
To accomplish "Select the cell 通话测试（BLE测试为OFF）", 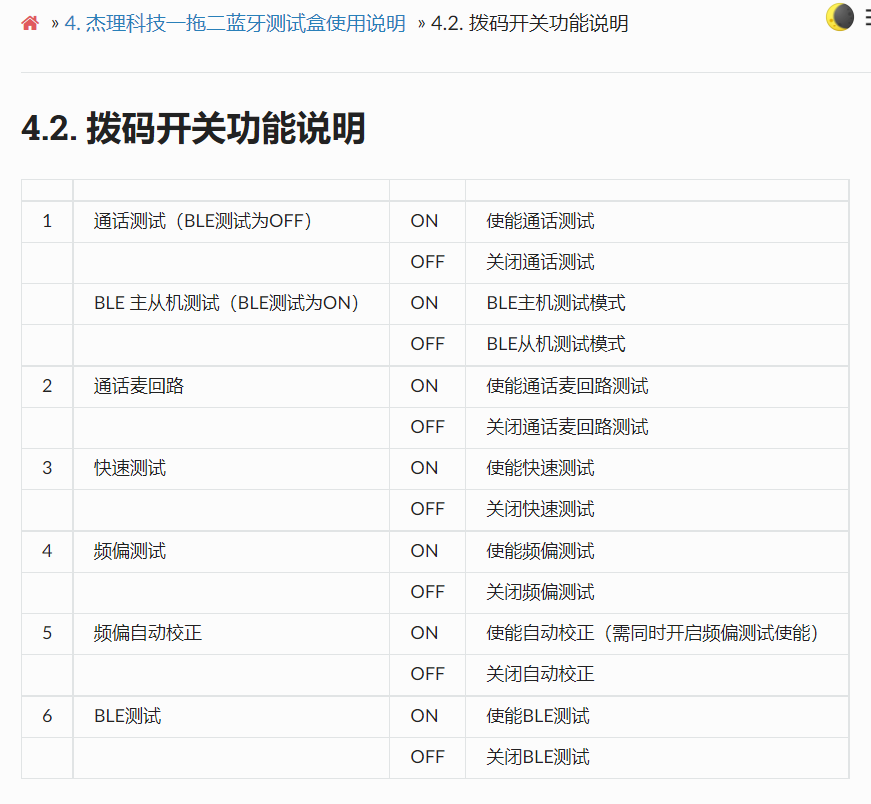I will pyautogui.click(x=231, y=221).
